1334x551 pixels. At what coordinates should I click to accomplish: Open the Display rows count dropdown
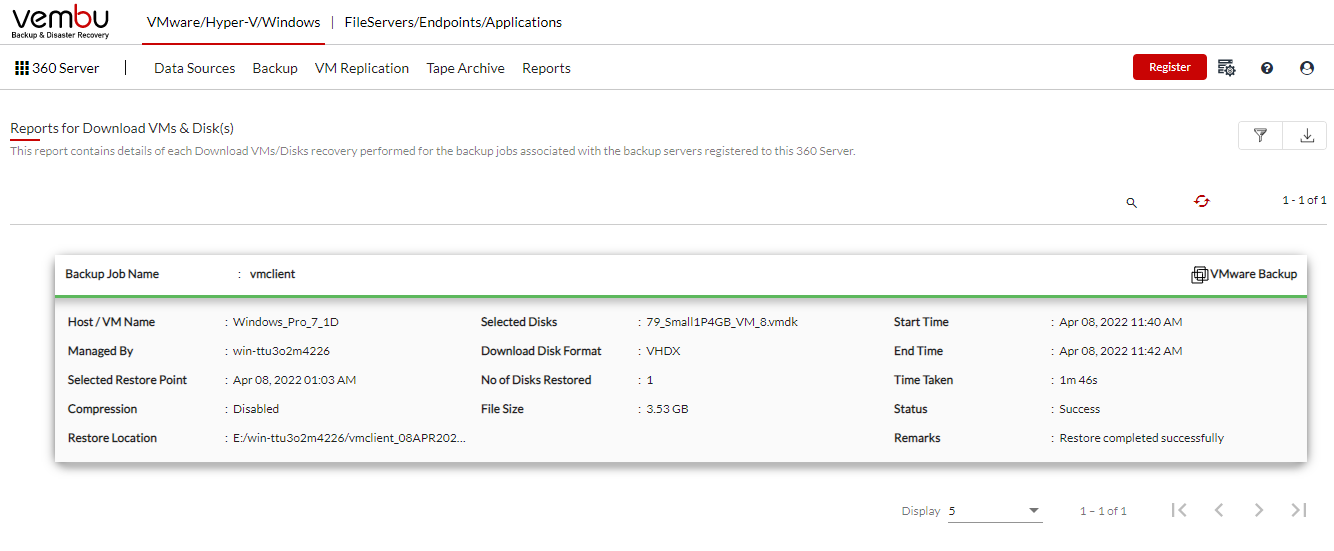[x=995, y=511]
